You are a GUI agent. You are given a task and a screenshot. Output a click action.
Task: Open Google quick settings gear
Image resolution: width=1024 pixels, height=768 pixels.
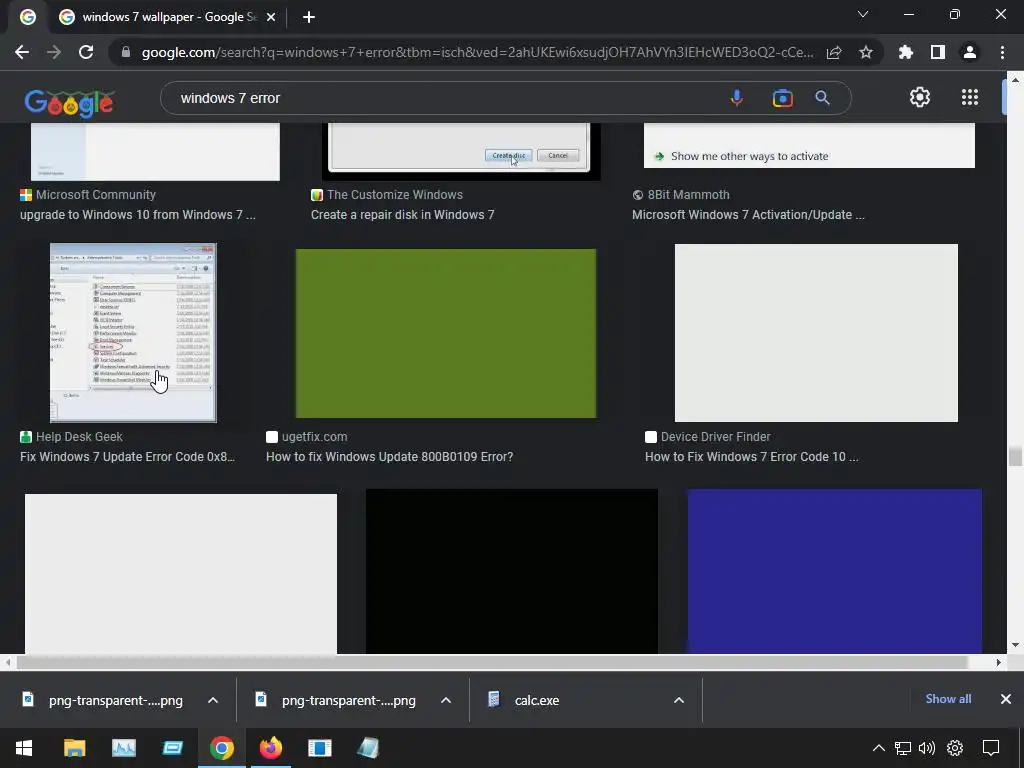[920, 97]
